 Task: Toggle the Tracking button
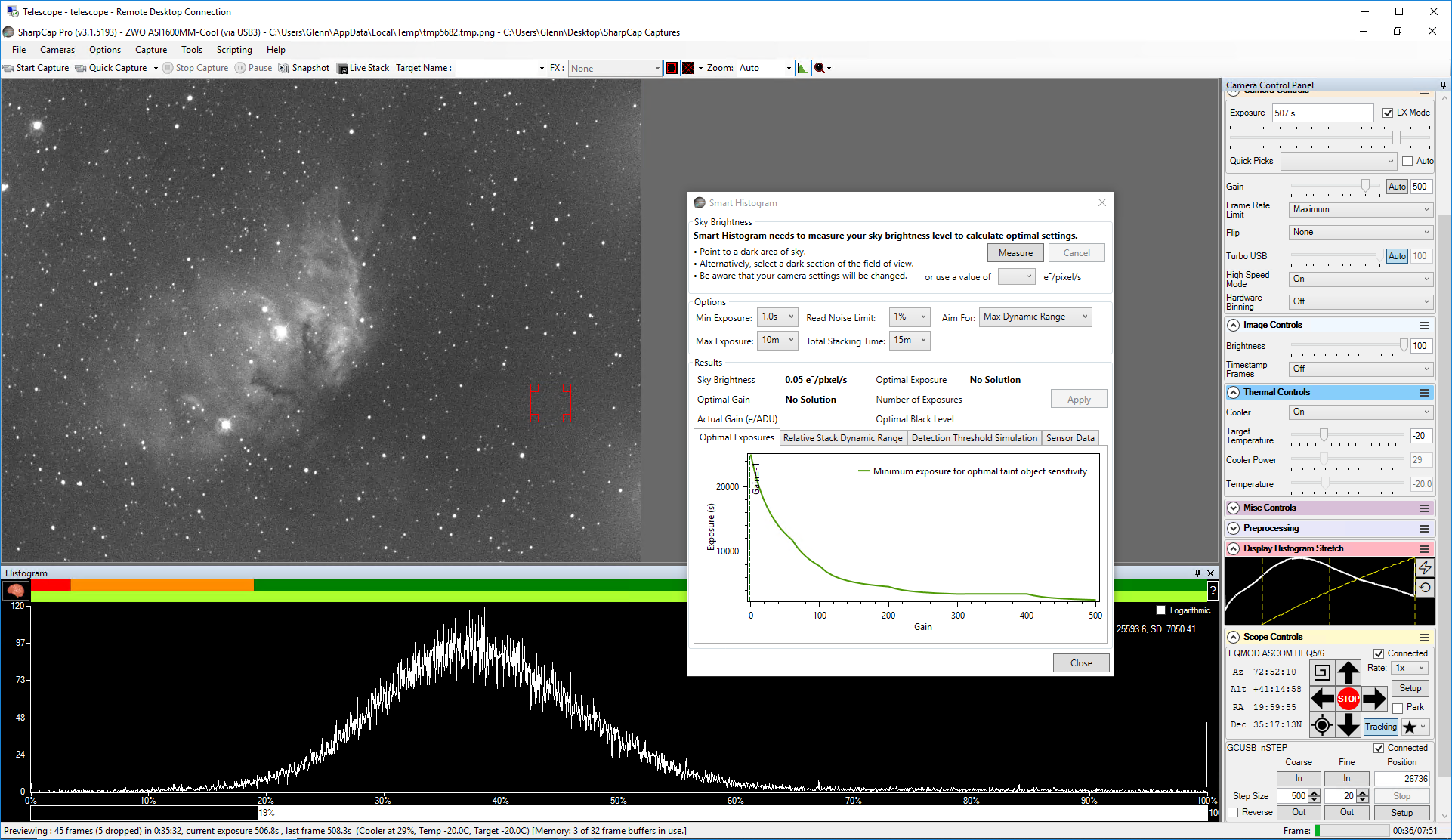(x=1381, y=727)
